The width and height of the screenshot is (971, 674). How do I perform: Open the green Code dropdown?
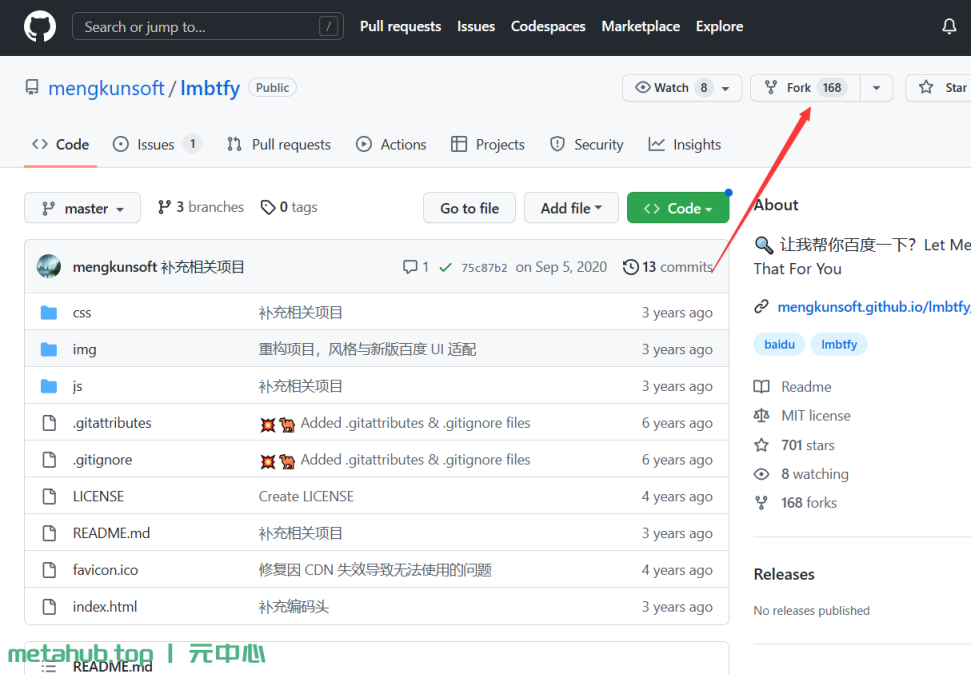[x=678, y=208]
